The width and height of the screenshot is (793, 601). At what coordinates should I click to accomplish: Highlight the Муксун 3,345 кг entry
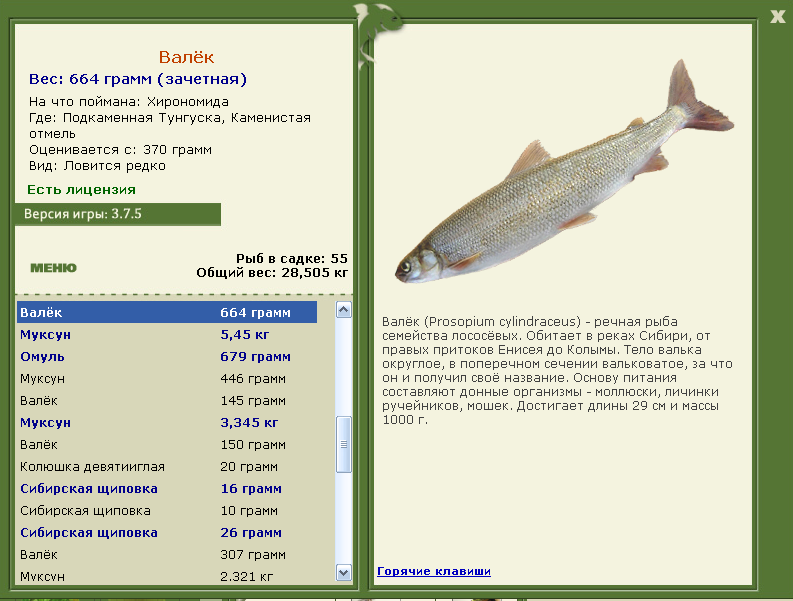click(167, 423)
